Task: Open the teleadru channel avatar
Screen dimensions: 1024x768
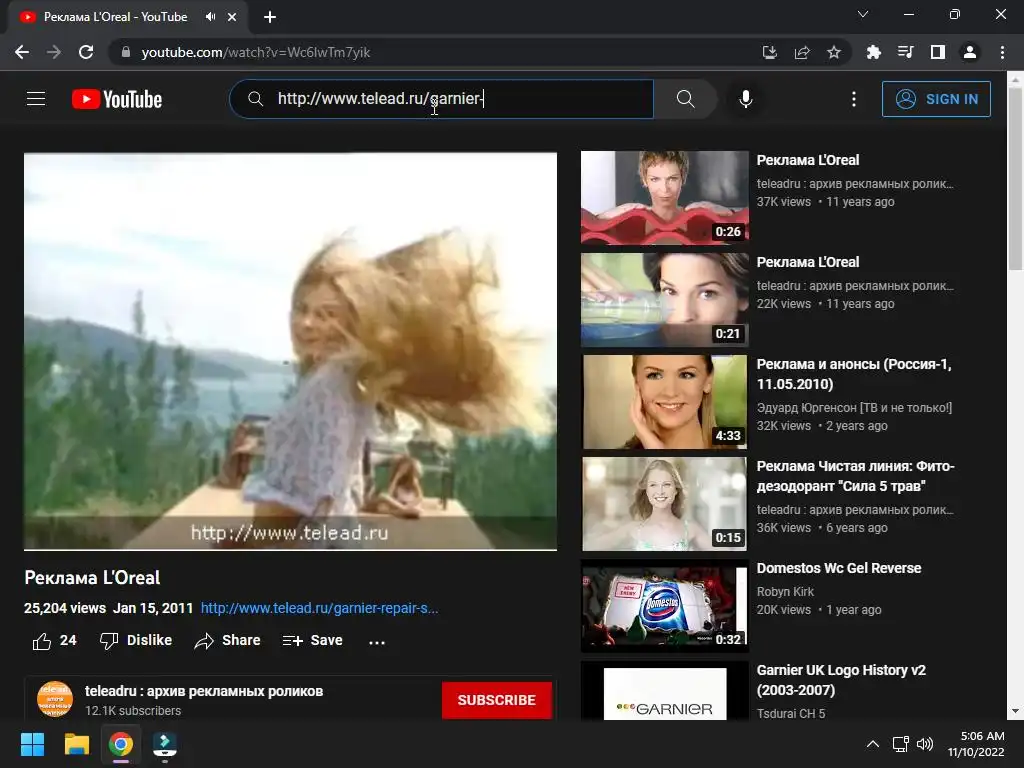Action: coord(55,699)
